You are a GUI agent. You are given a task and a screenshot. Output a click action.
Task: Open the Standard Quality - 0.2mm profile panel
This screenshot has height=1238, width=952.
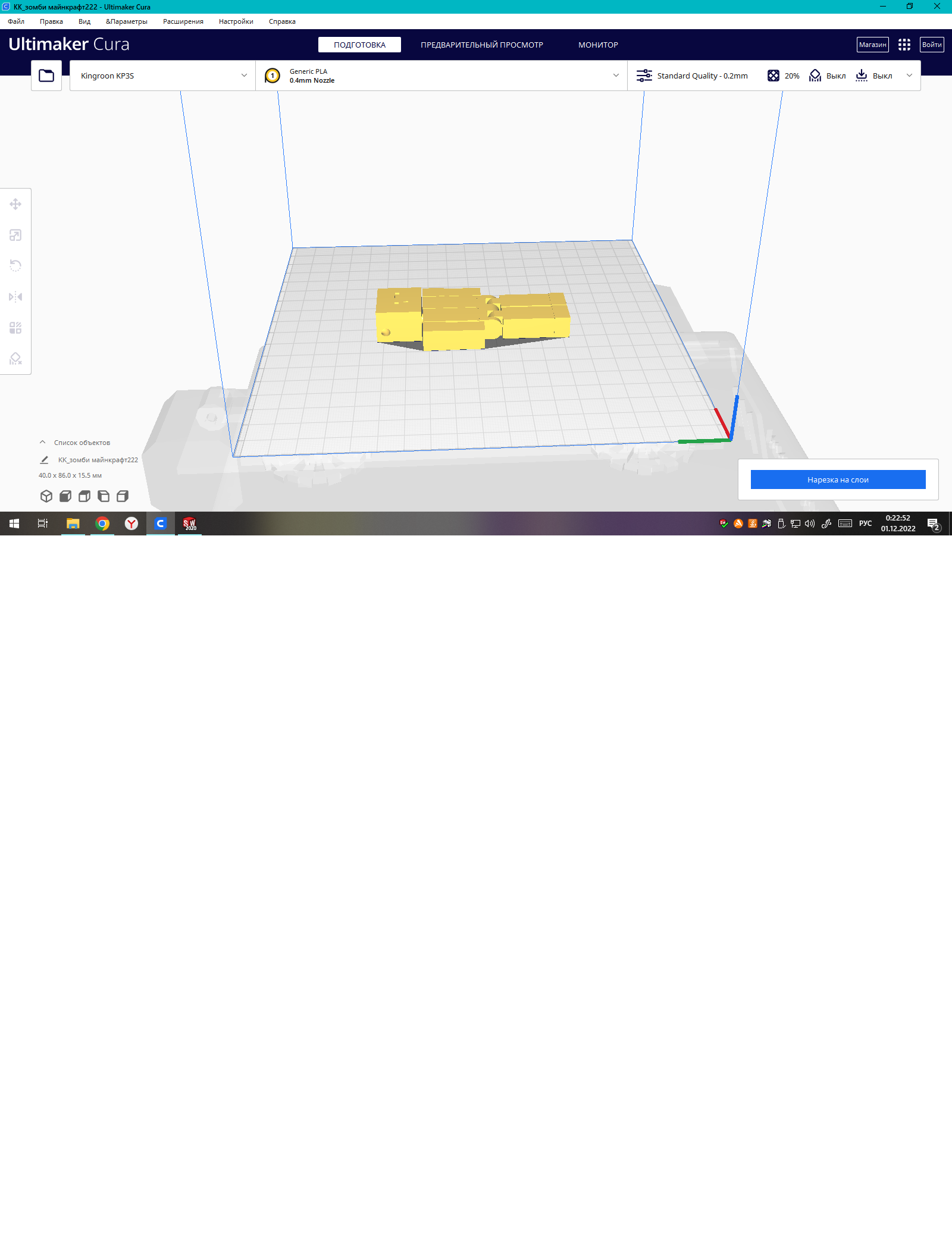point(702,76)
